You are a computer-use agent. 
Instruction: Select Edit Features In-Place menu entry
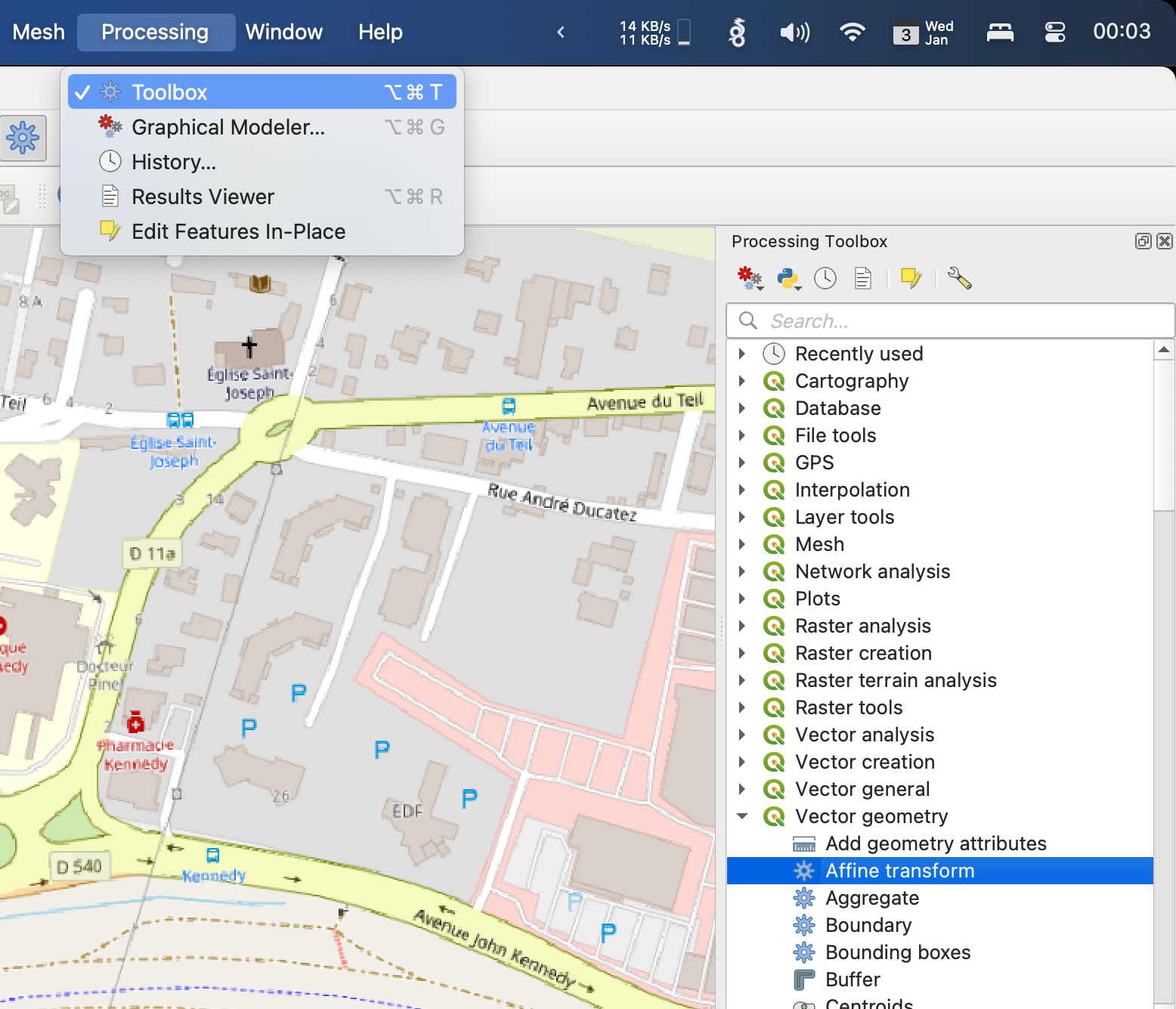click(x=262, y=231)
